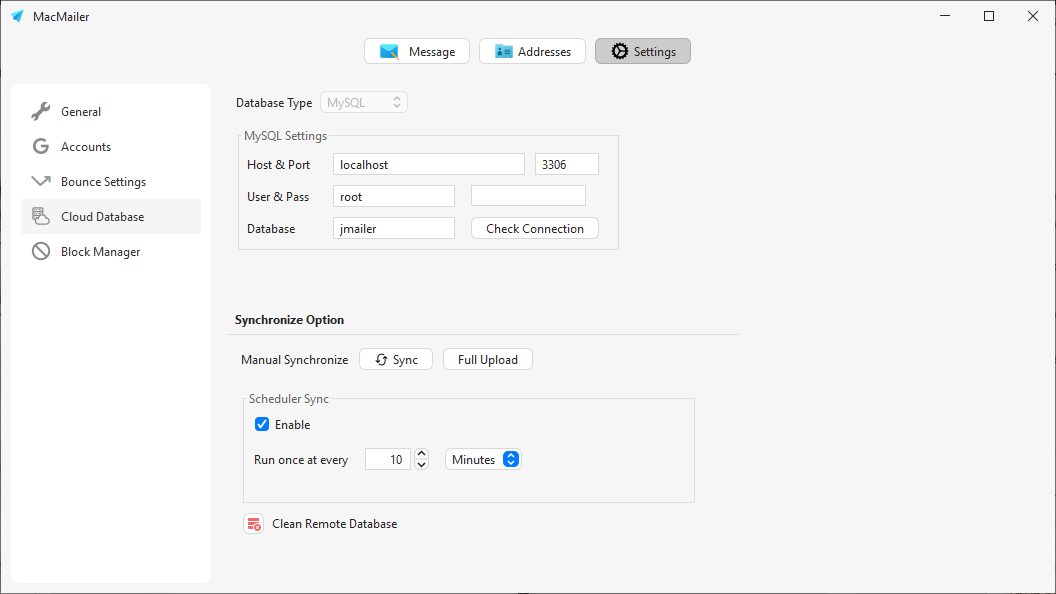Click the Accounts Google icon
Viewport: 1056px width, 594px height.
(x=41, y=147)
